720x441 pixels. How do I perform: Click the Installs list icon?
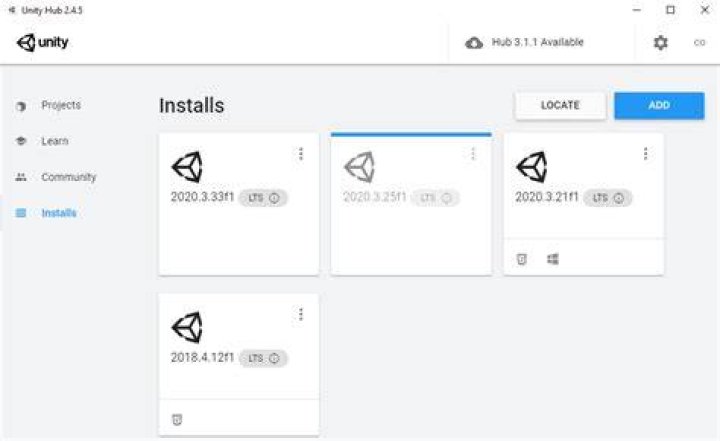(21, 213)
